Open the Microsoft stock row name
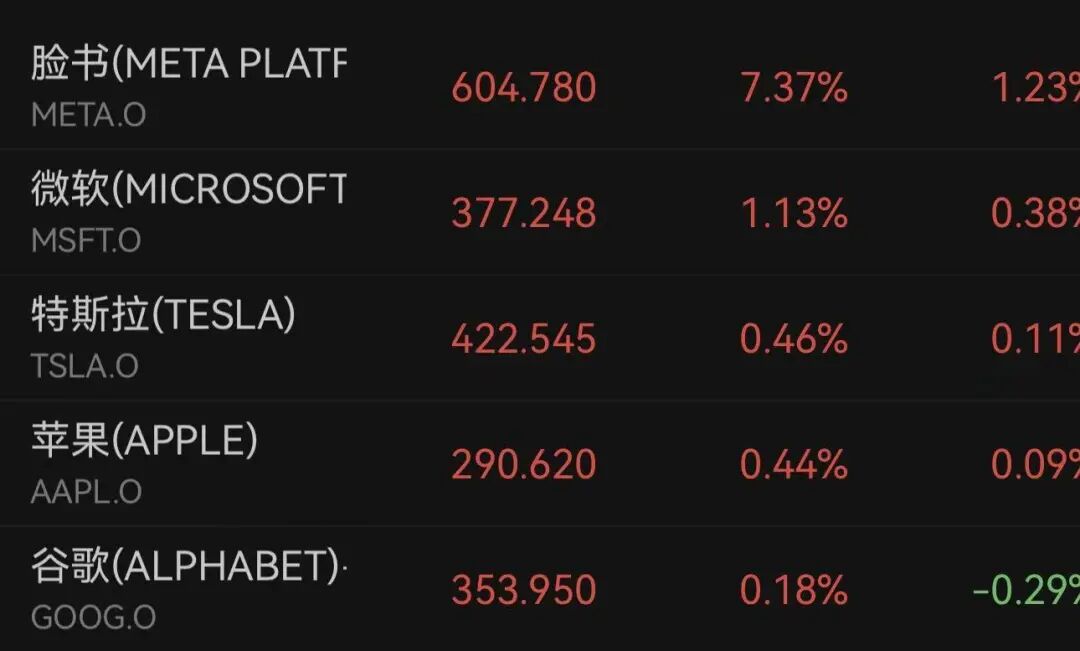Viewport: 1080px width, 651px height. tap(189, 189)
